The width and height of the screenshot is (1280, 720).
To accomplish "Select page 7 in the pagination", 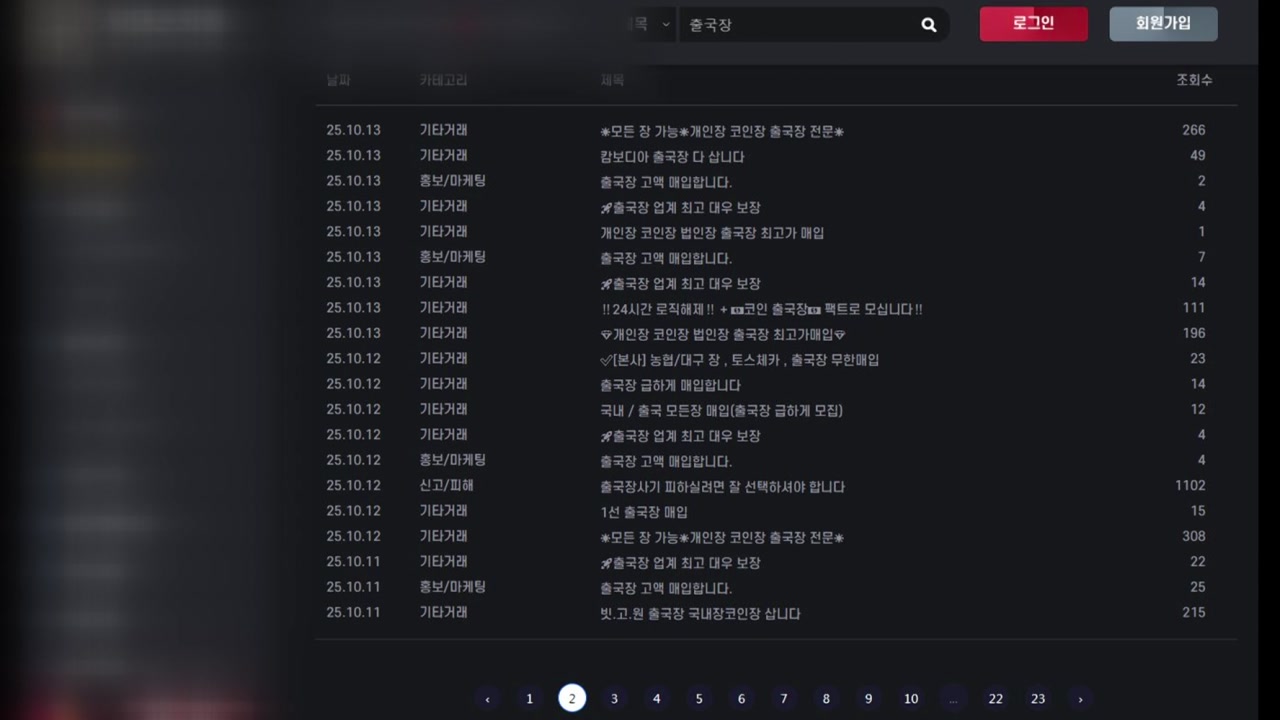I will pyautogui.click(x=783, y=699).
